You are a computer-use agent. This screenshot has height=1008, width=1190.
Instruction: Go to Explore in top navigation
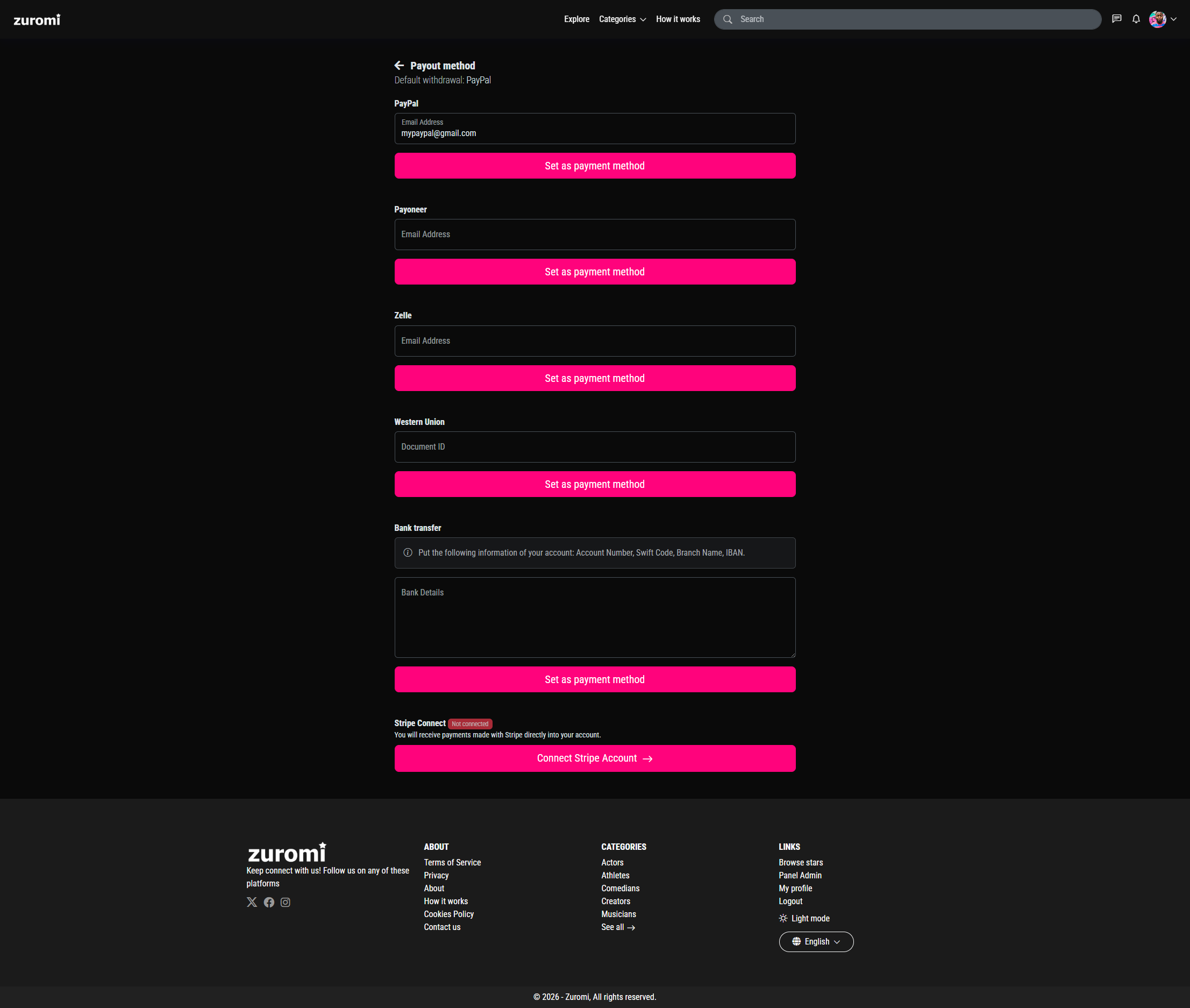tap(576, 19)
